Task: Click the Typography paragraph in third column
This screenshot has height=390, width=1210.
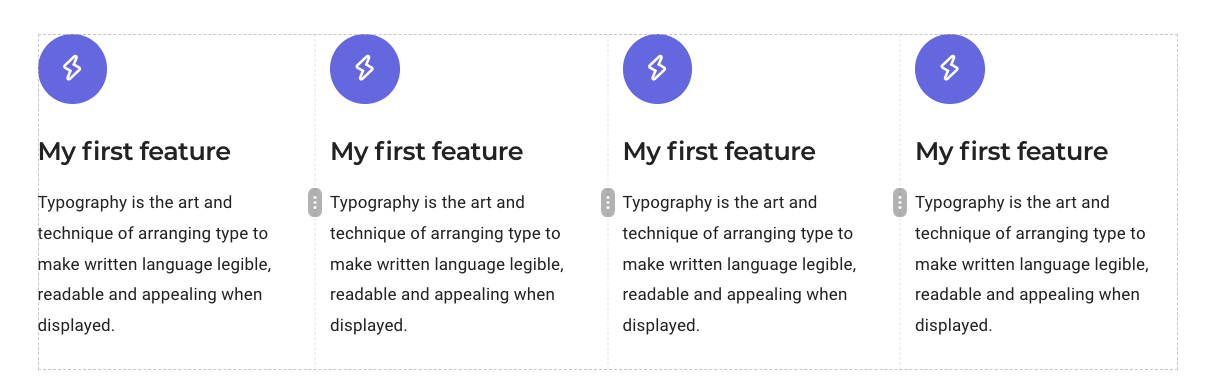Action: coord(740,264)
